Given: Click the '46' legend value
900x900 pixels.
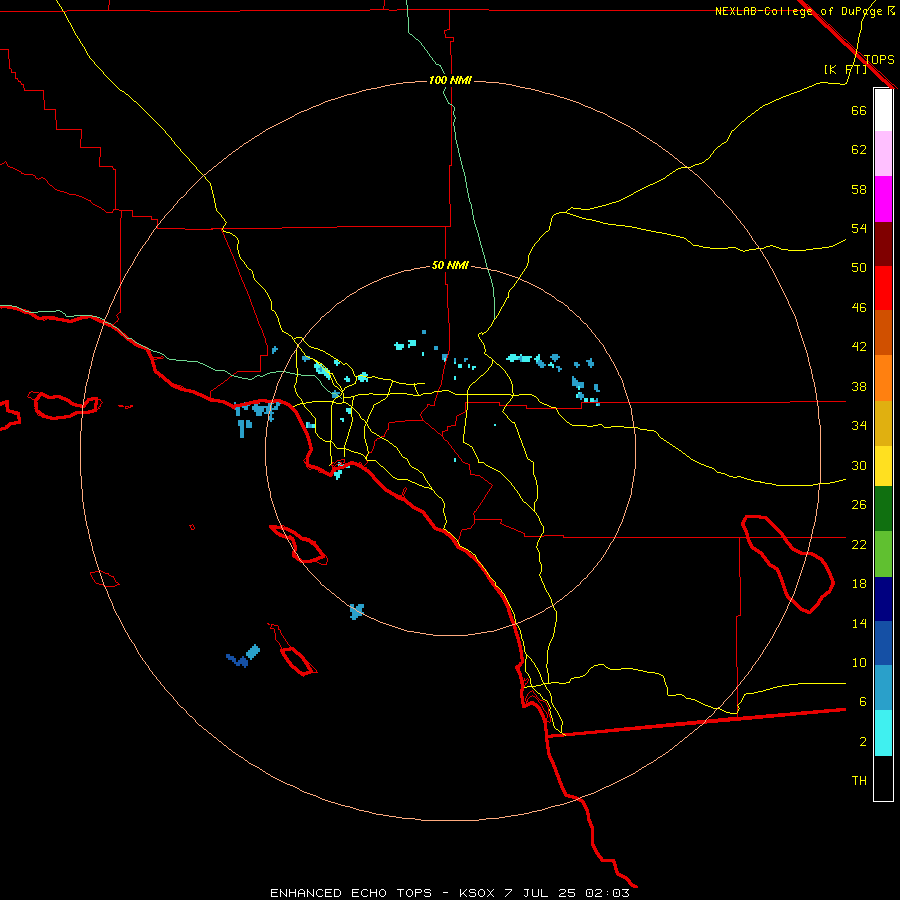Looking at the screenshot, I should (859, 308).
